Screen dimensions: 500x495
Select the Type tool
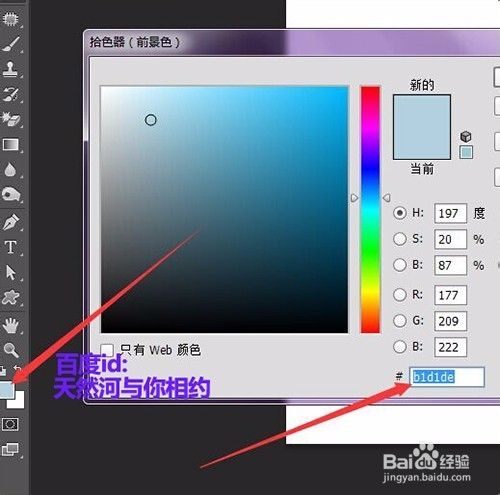[x=10, y=247]
